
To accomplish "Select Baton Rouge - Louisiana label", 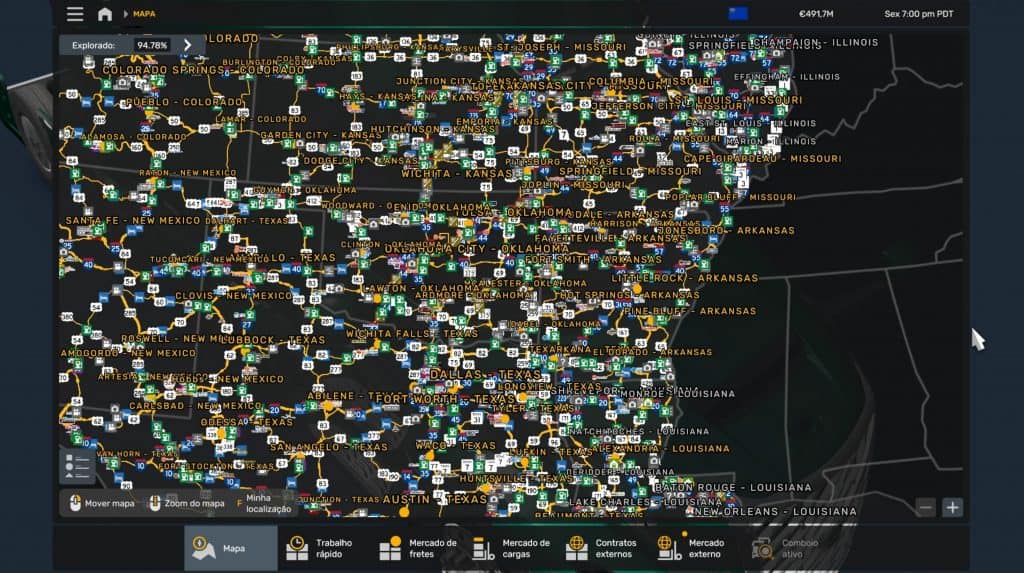I will coord(733,487).
